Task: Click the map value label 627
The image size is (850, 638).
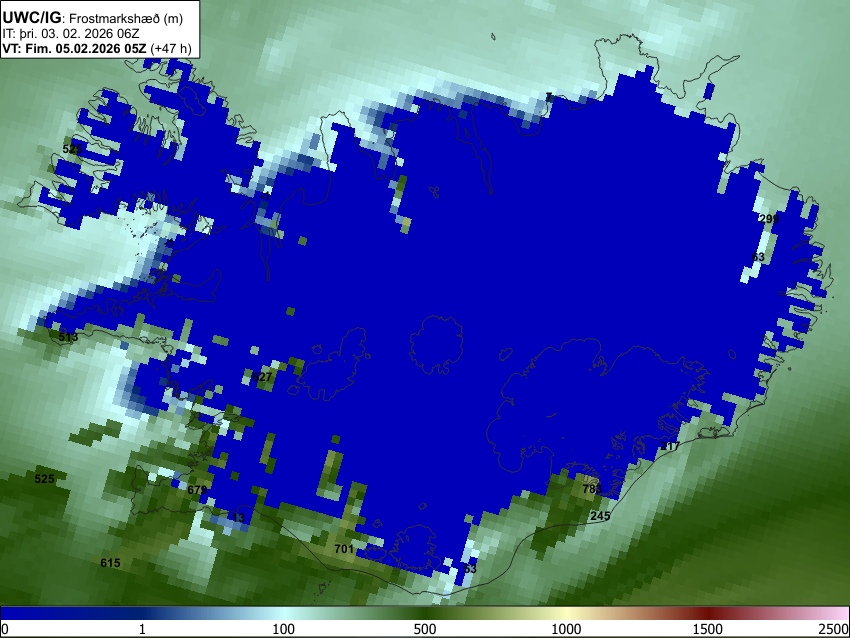Action: pyautogui.click(x=262, y=377)
